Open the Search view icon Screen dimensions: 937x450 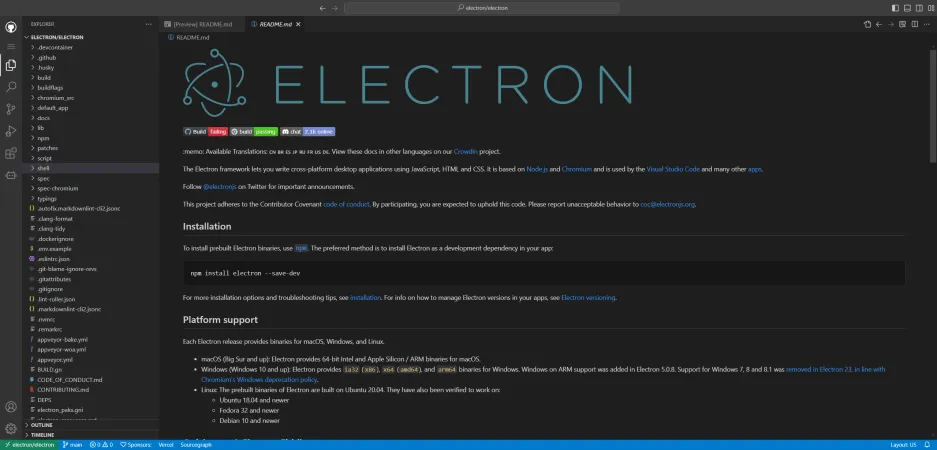(x=11, y=87)
